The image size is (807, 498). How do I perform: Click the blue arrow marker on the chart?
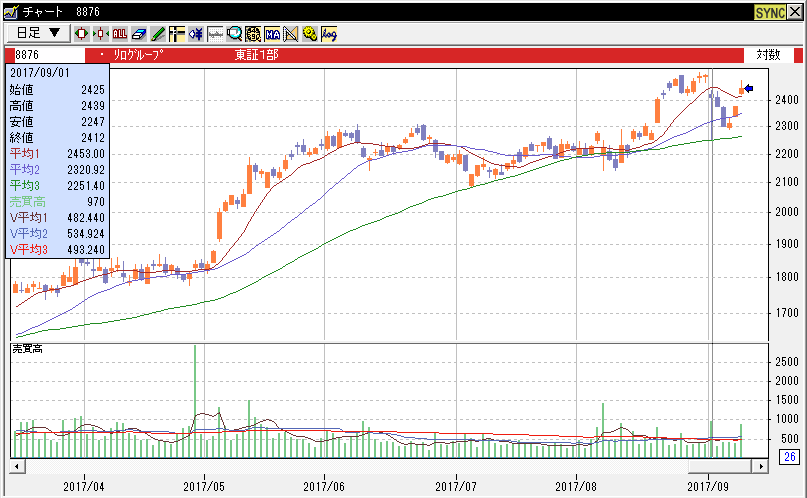[x=749, y=89]
